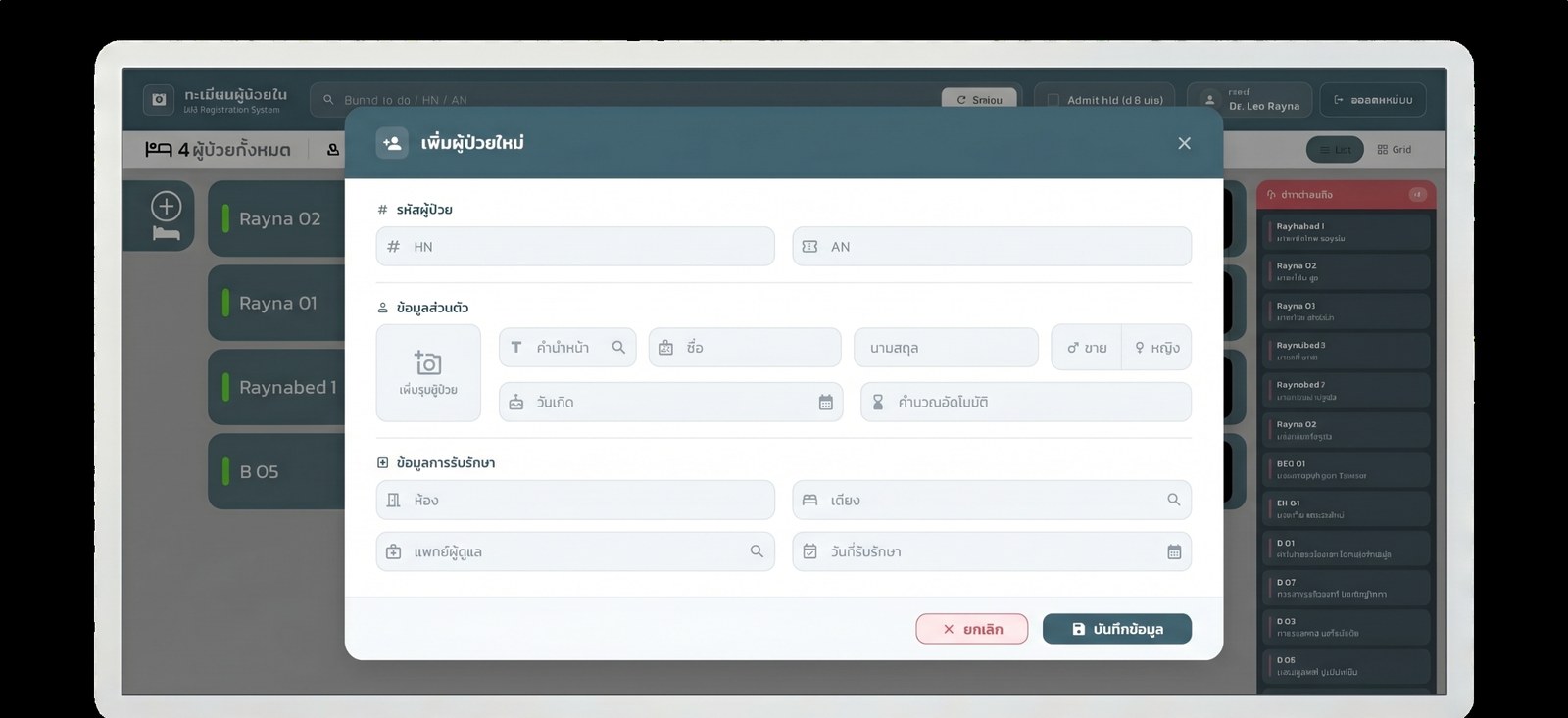
Task: Click the magnifier icon in คำนำหน้า field
Action: (x=618, y=348)
